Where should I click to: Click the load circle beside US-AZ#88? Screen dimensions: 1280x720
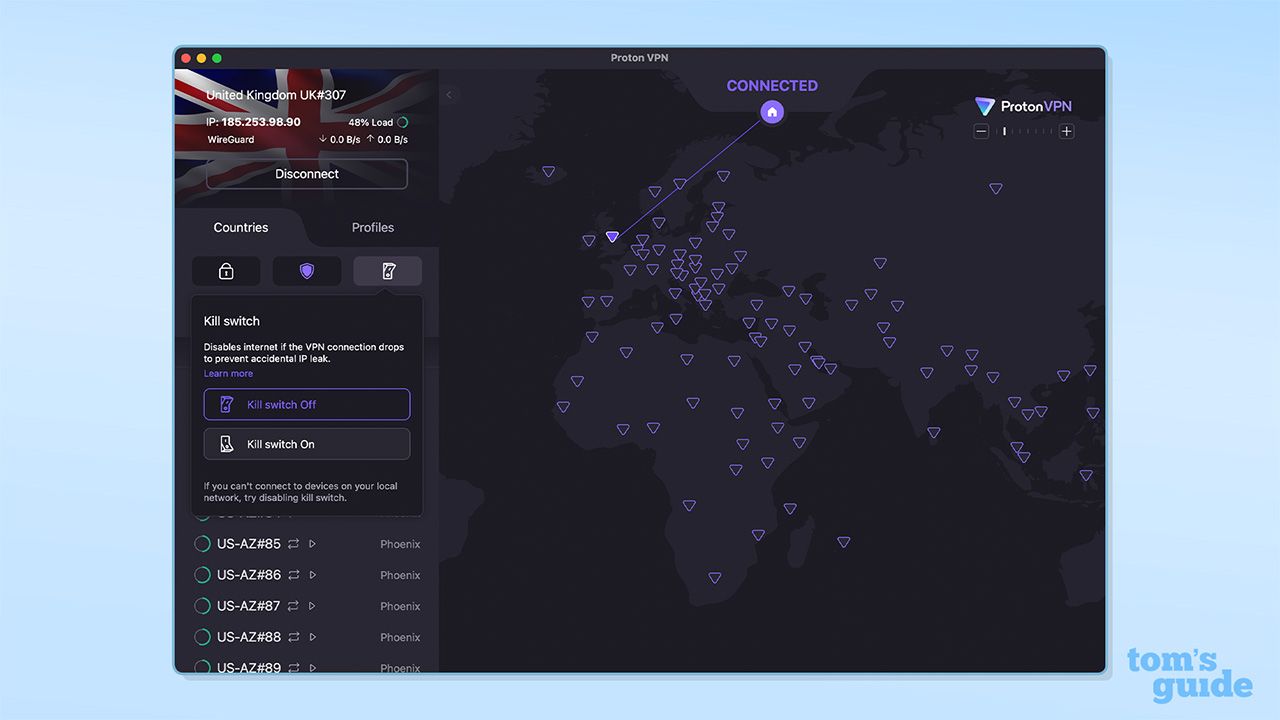202,637
